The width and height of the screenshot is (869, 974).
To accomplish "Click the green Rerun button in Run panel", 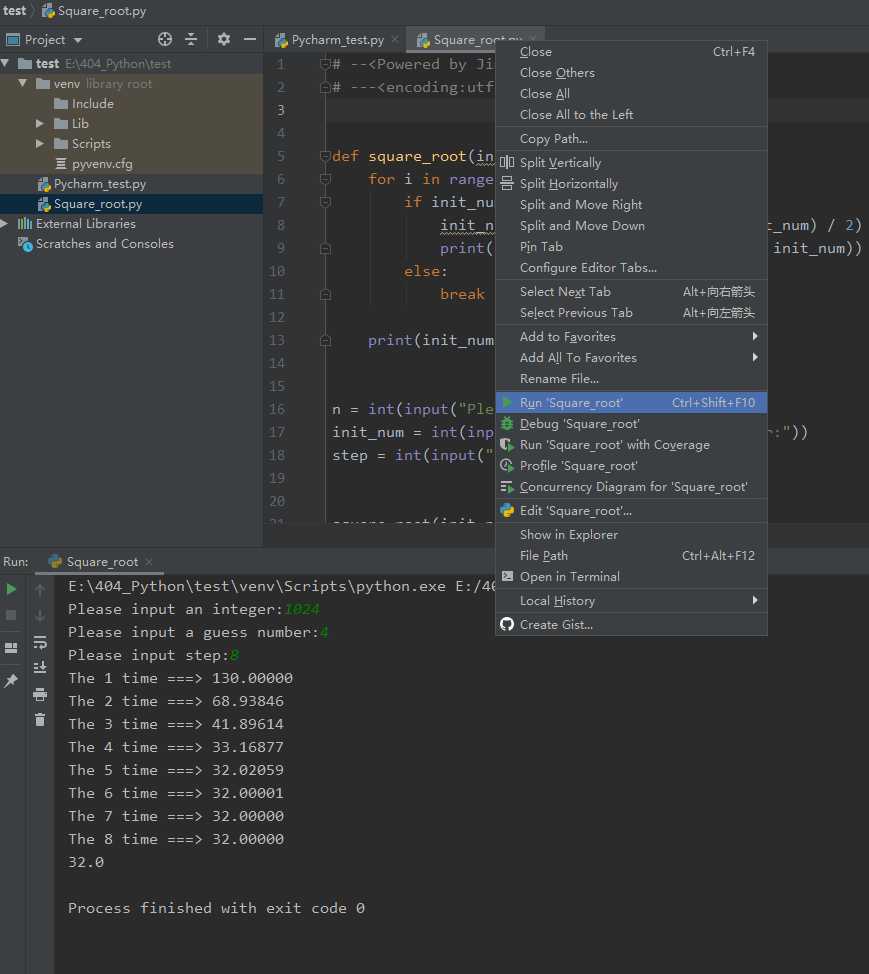I will click(11, 589).
